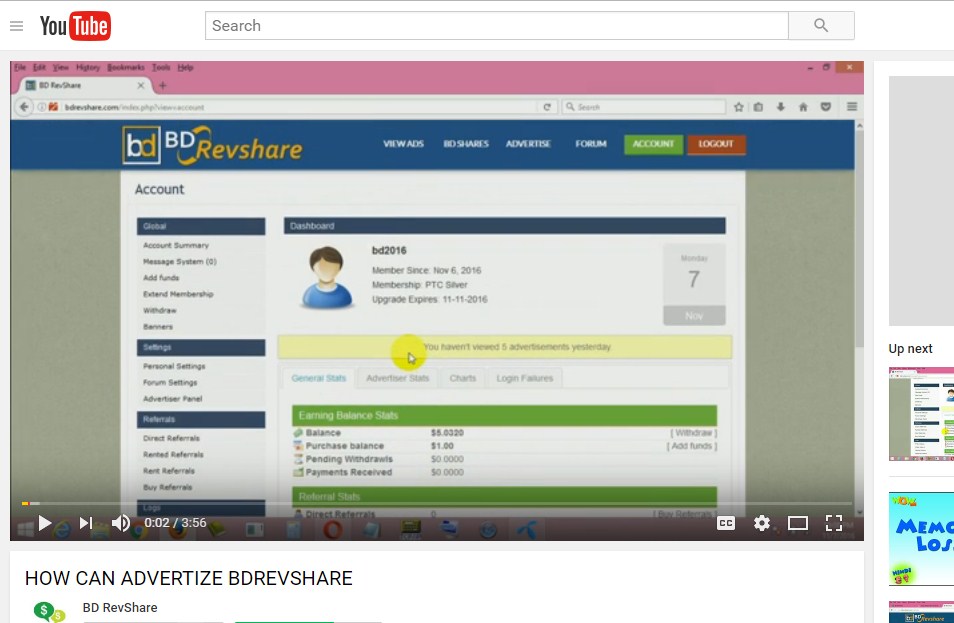Open the video settings gear
Screen dimensions: 954x623
[x=762, y=523]
